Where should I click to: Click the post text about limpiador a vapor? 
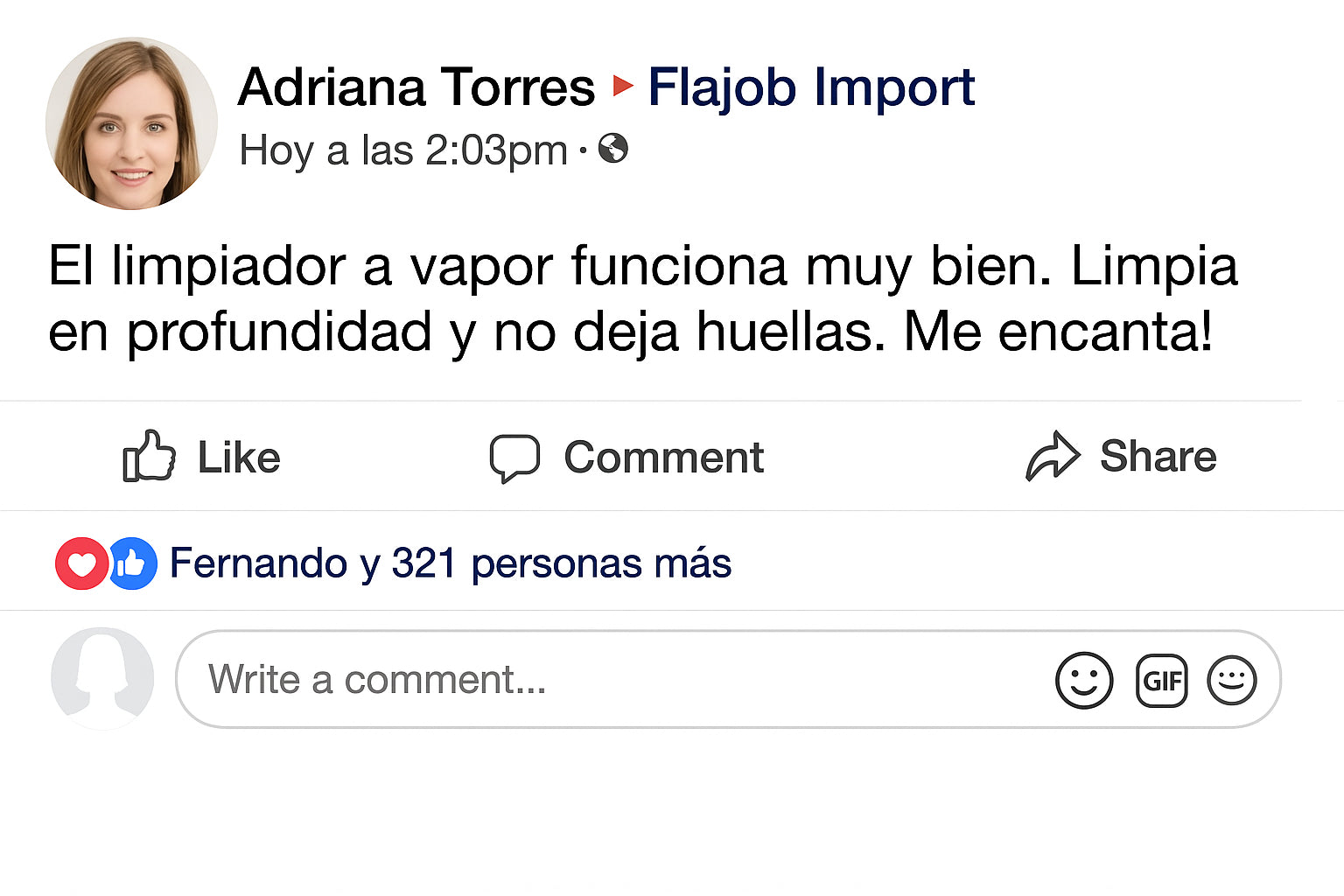click(642, 298)
